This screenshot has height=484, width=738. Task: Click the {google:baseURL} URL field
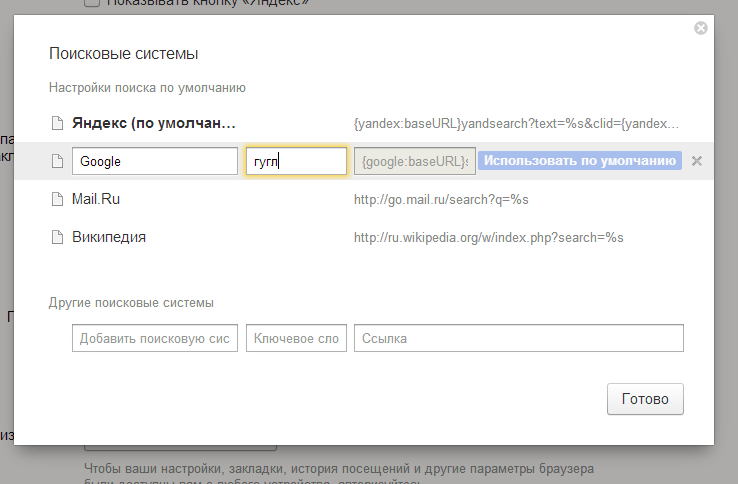click(x=415, y=161)
